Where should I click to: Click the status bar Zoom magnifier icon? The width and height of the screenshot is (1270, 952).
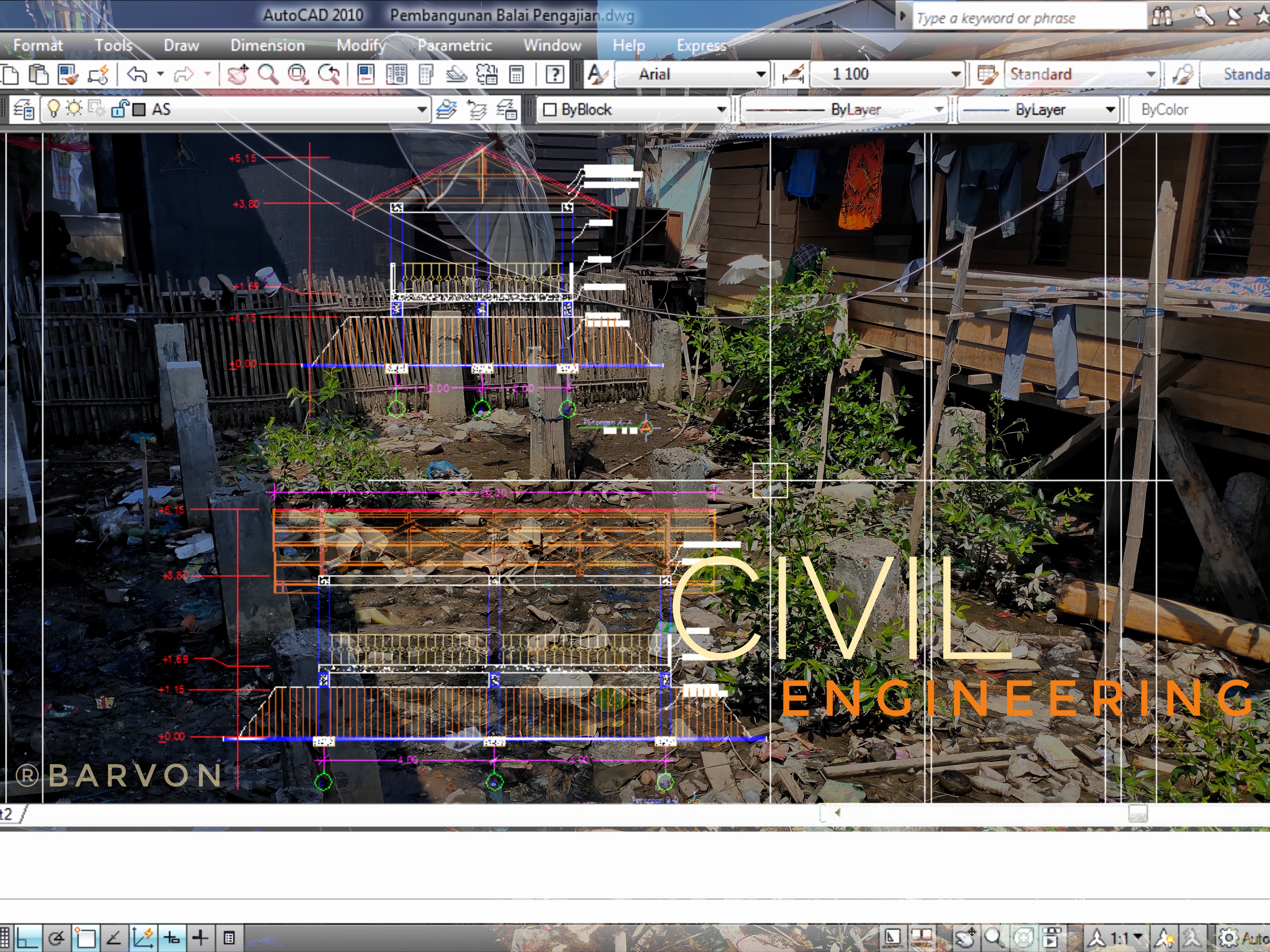[994, 938]
